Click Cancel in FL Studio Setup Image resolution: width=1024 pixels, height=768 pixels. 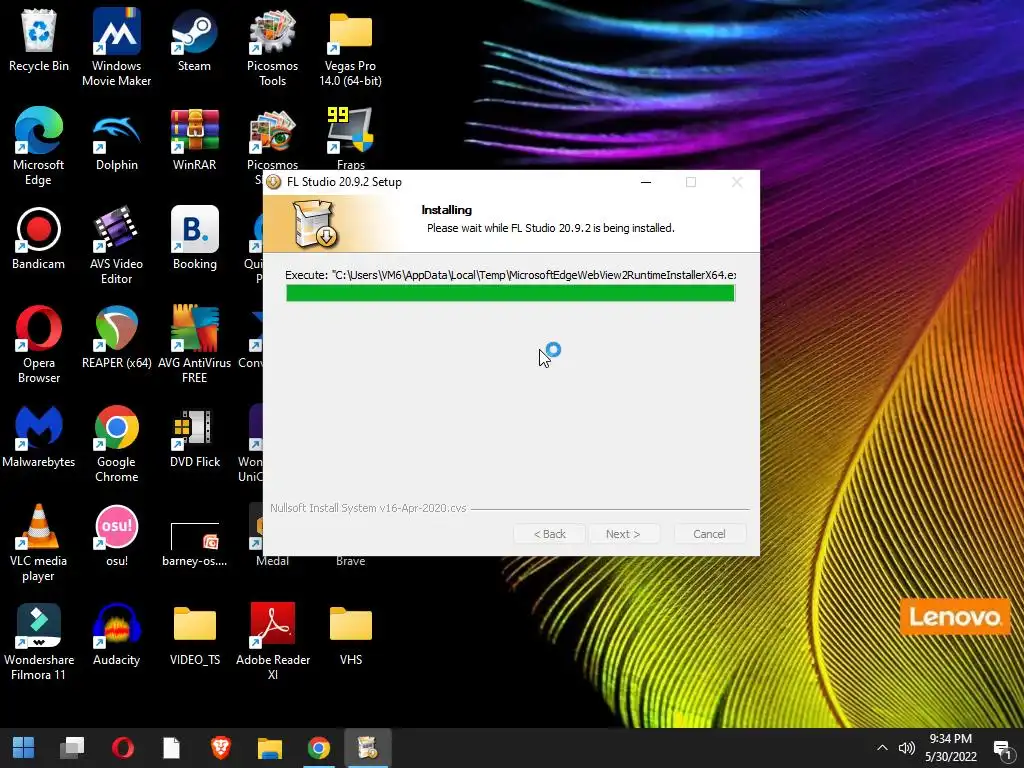(709, 534)
